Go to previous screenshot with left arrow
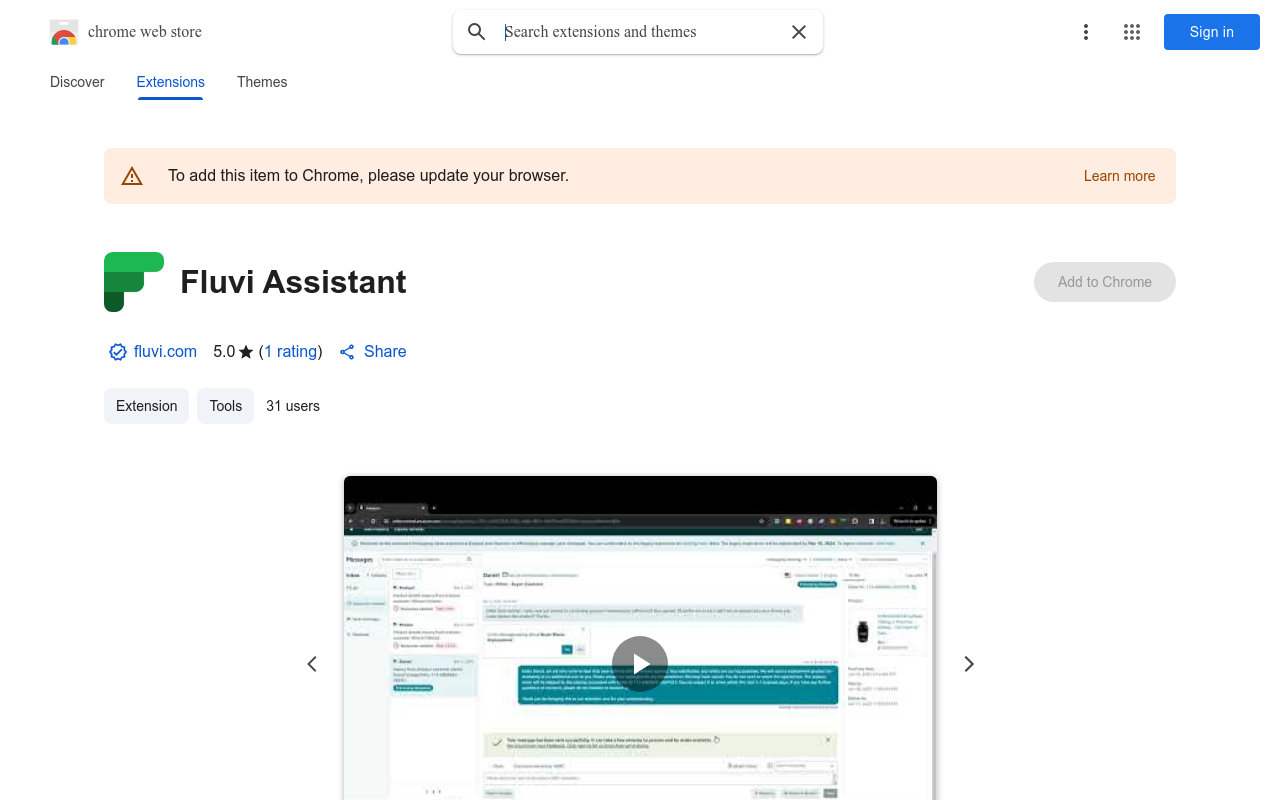The width and height of the screenshot is (1280, 800). 312,664
